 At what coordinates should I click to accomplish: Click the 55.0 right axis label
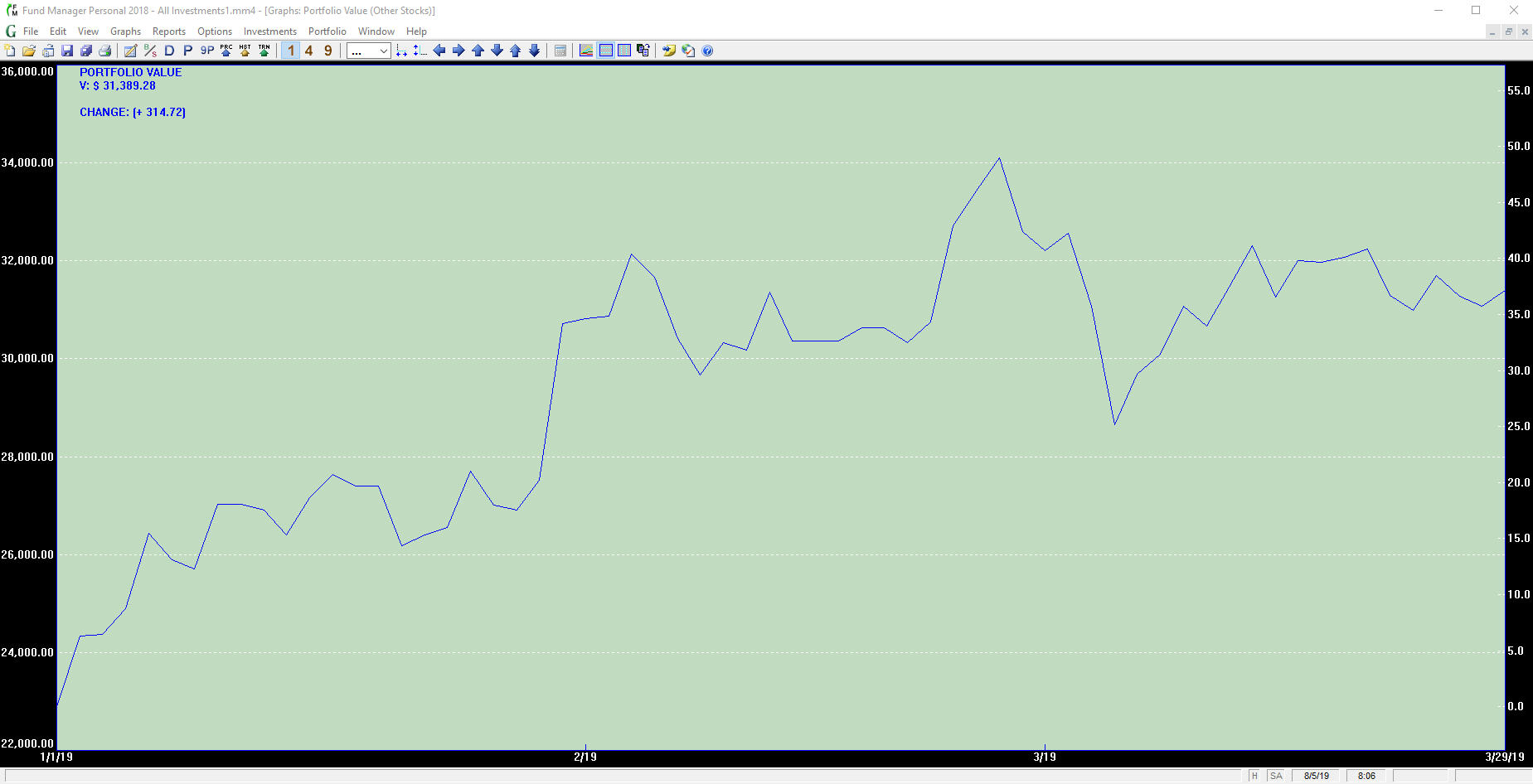click(x=1519, y=90)
